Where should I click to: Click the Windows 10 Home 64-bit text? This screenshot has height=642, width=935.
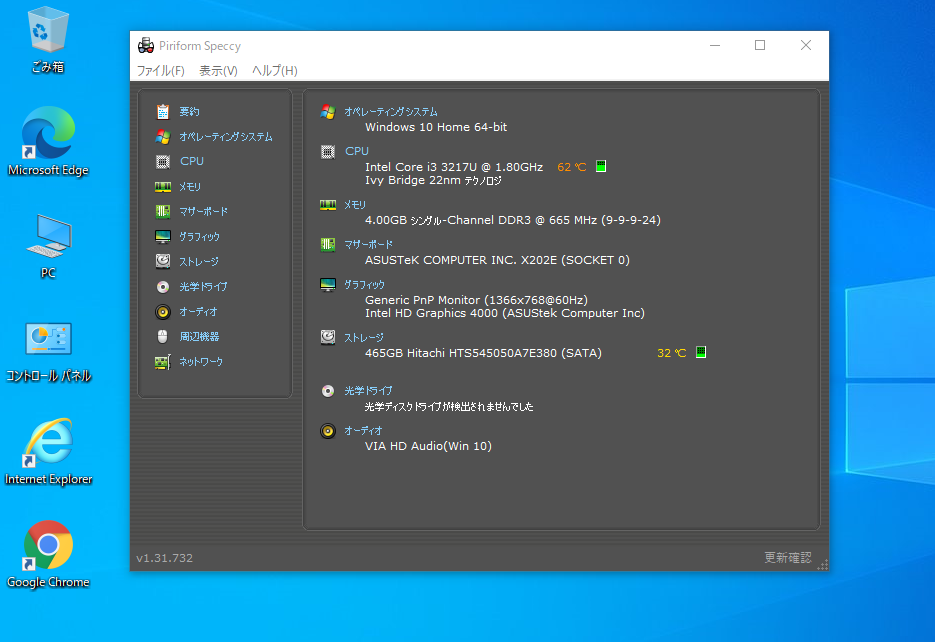436,127
